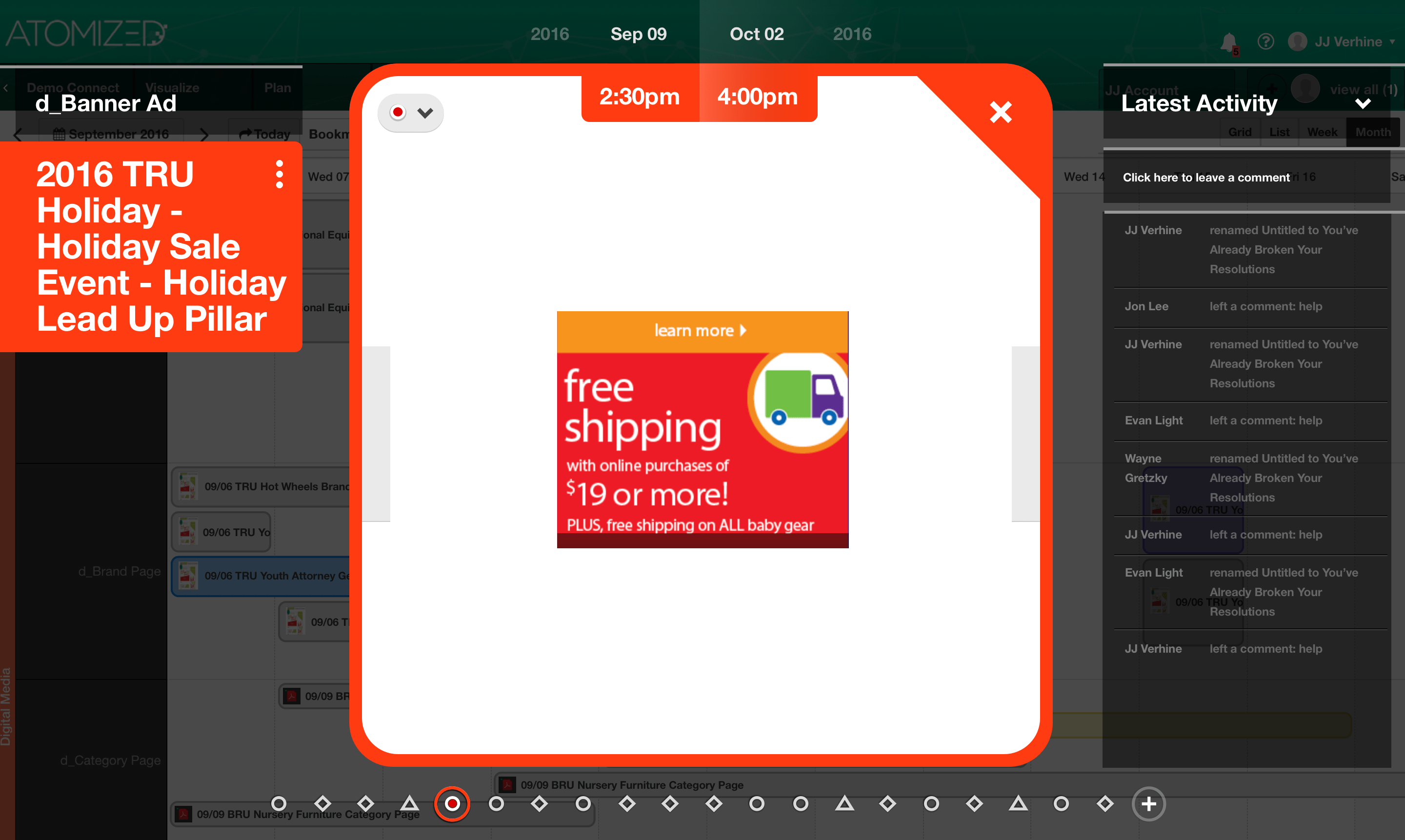Image resolution: width=1405 pixels, height=840 pixels.
Task: Select the 4:00pm time tab
Action: pos(758,97)
